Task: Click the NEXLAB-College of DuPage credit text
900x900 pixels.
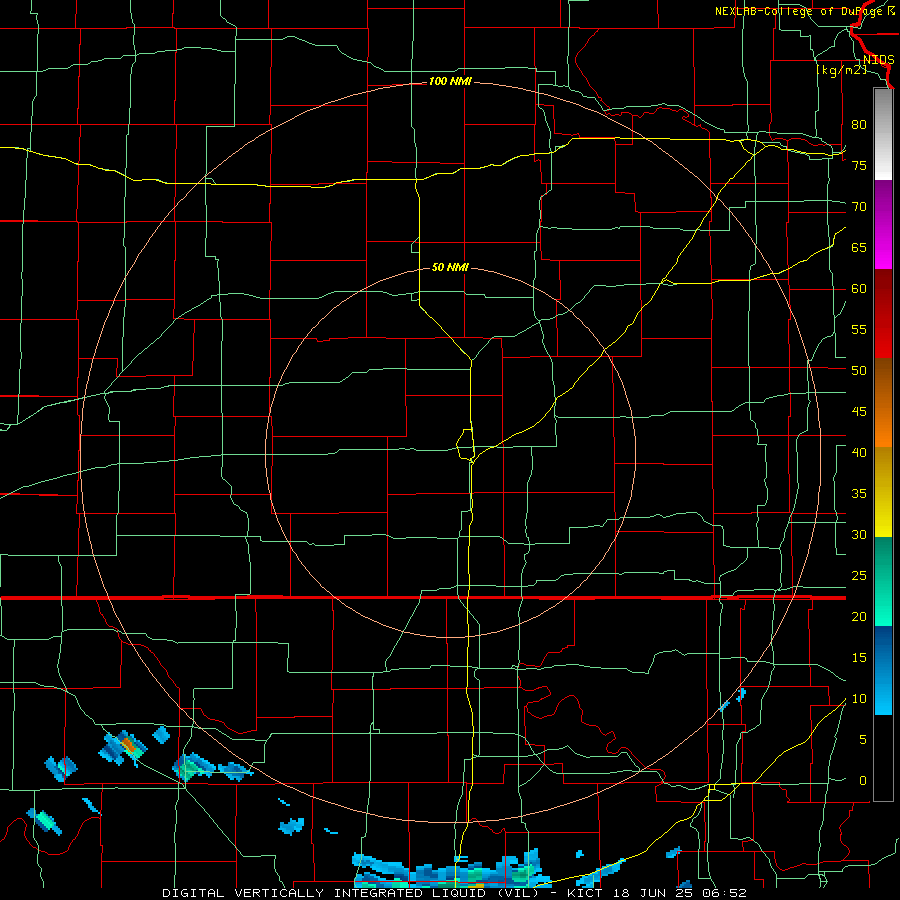Action: [804, 11]
